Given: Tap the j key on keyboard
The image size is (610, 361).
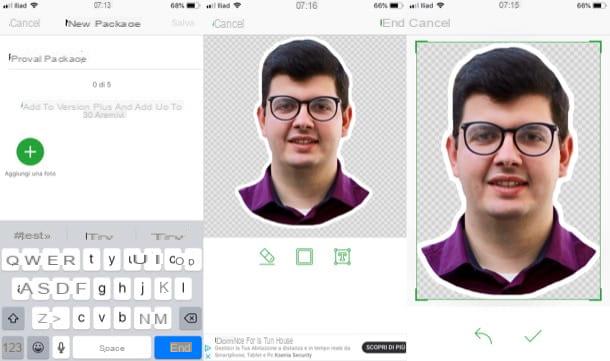Looking at the screenshot, I should (x=142, y=289).
